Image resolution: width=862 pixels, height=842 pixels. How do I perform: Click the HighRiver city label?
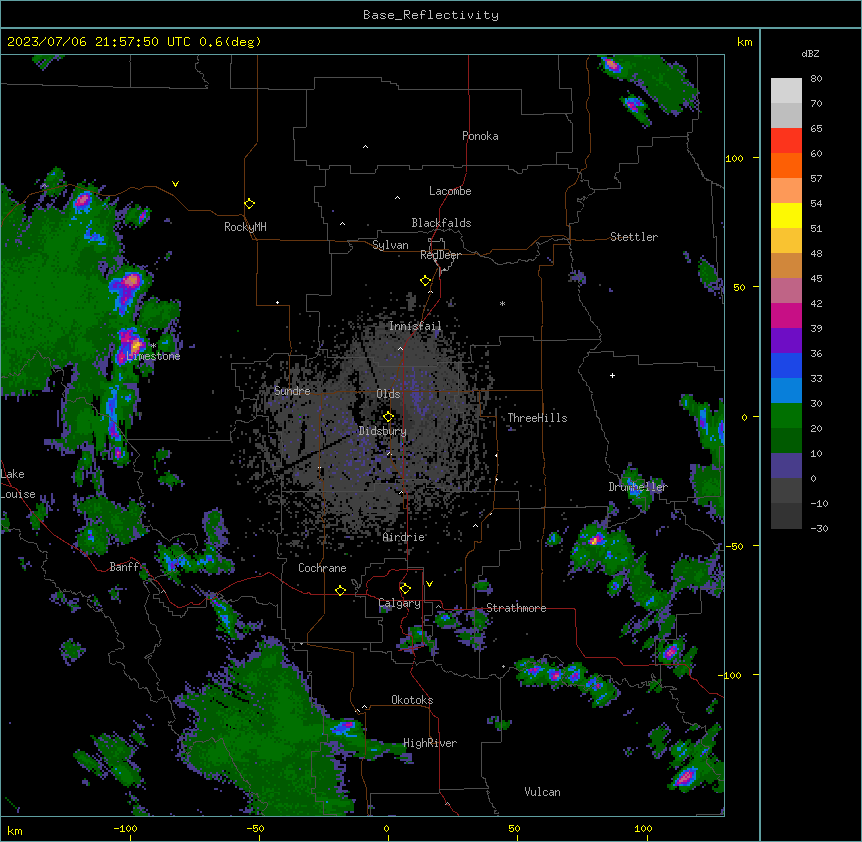coord(430,743)
